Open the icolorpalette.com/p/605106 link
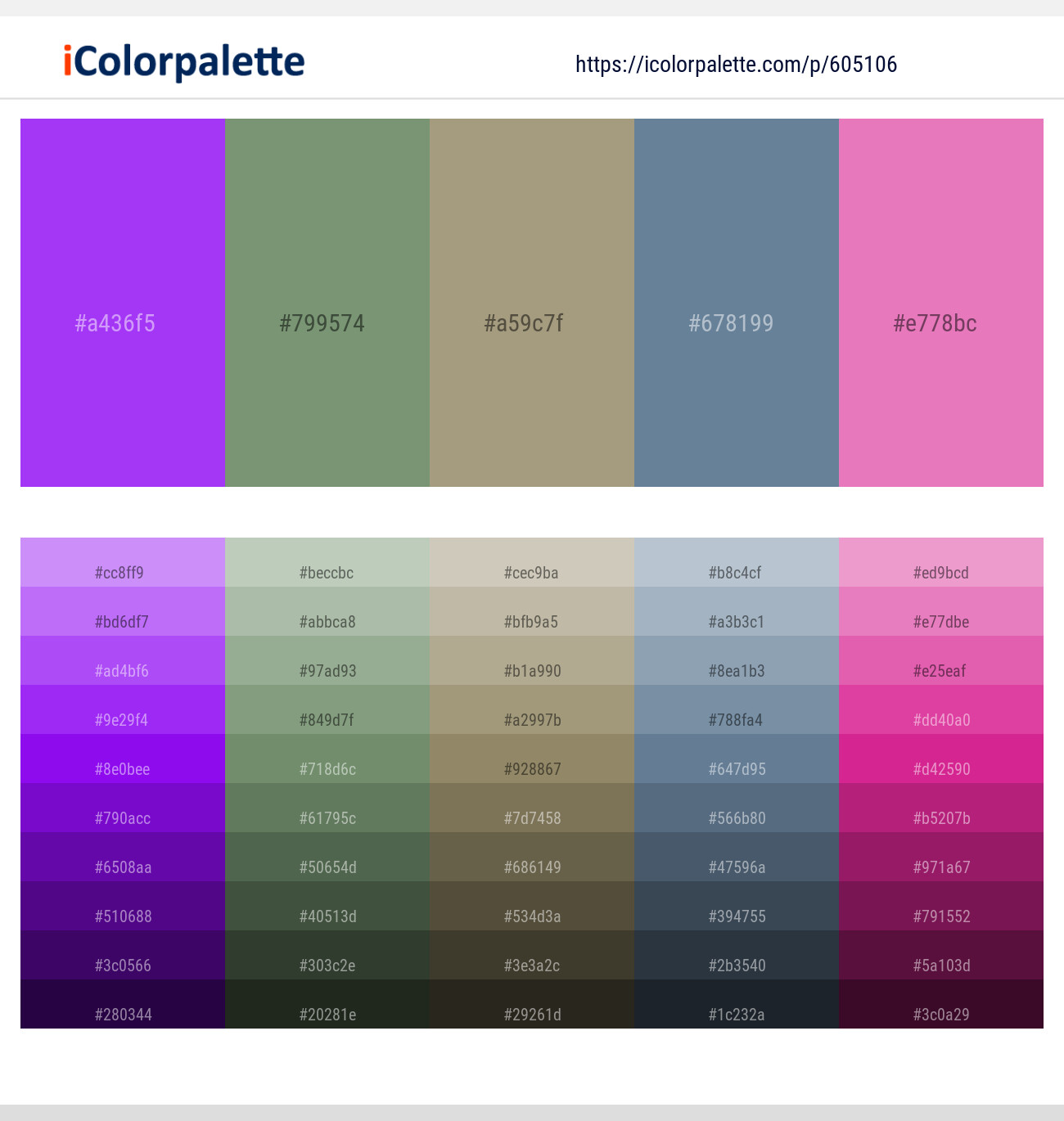 (736, 64)
